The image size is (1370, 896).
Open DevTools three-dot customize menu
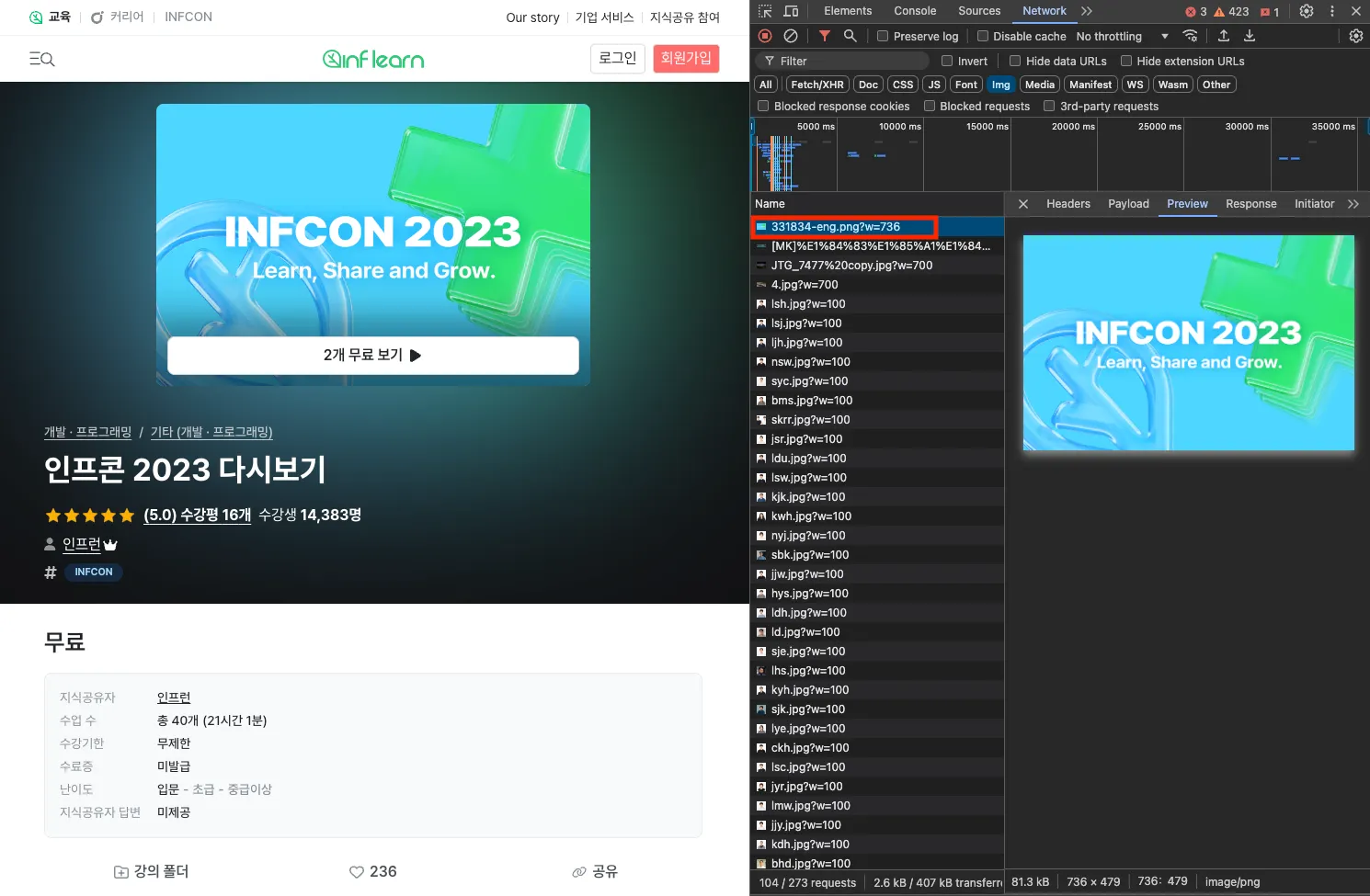coord(1332,11)
